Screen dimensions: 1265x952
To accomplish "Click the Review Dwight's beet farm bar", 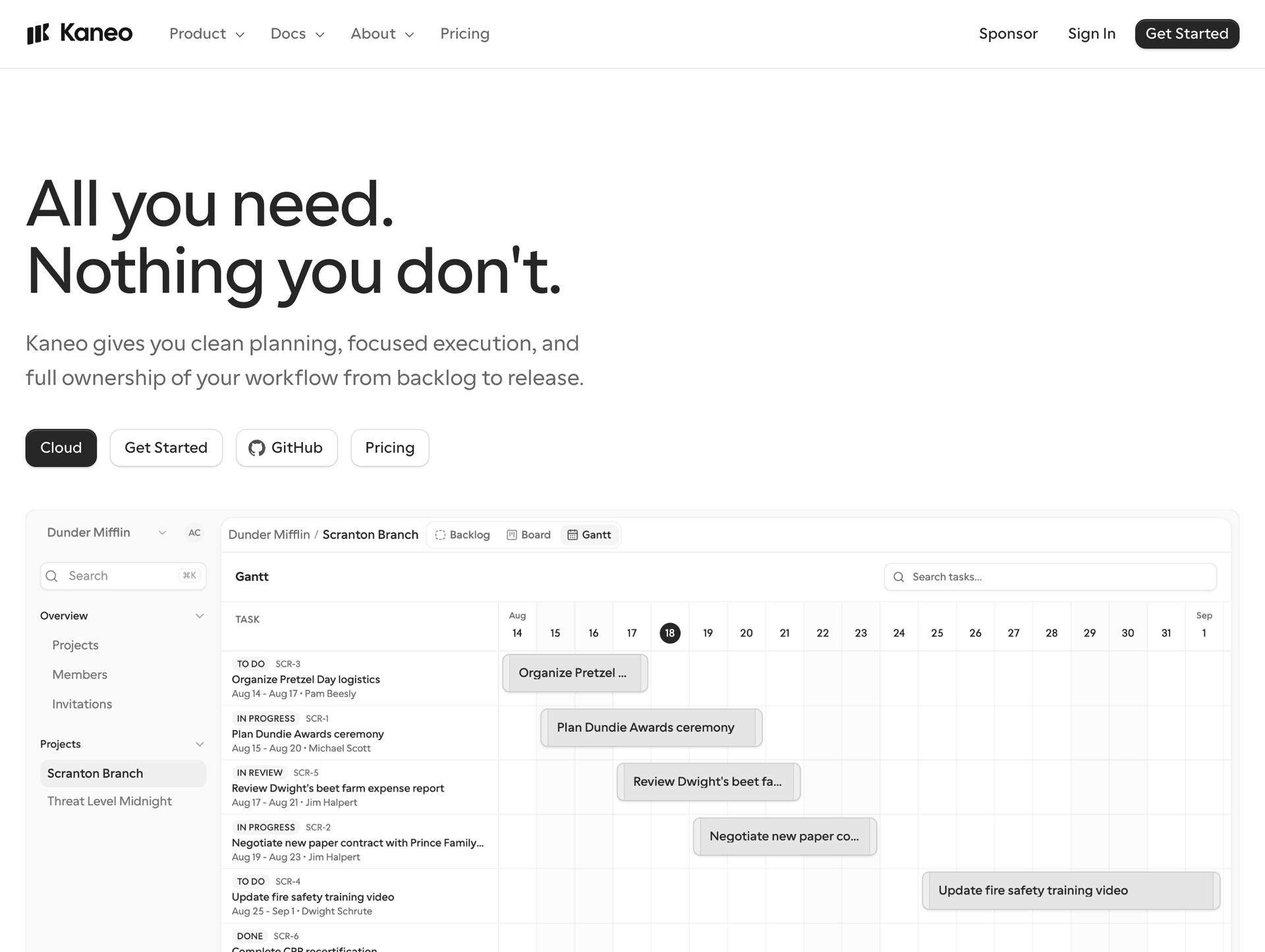I will click(709, 782).
